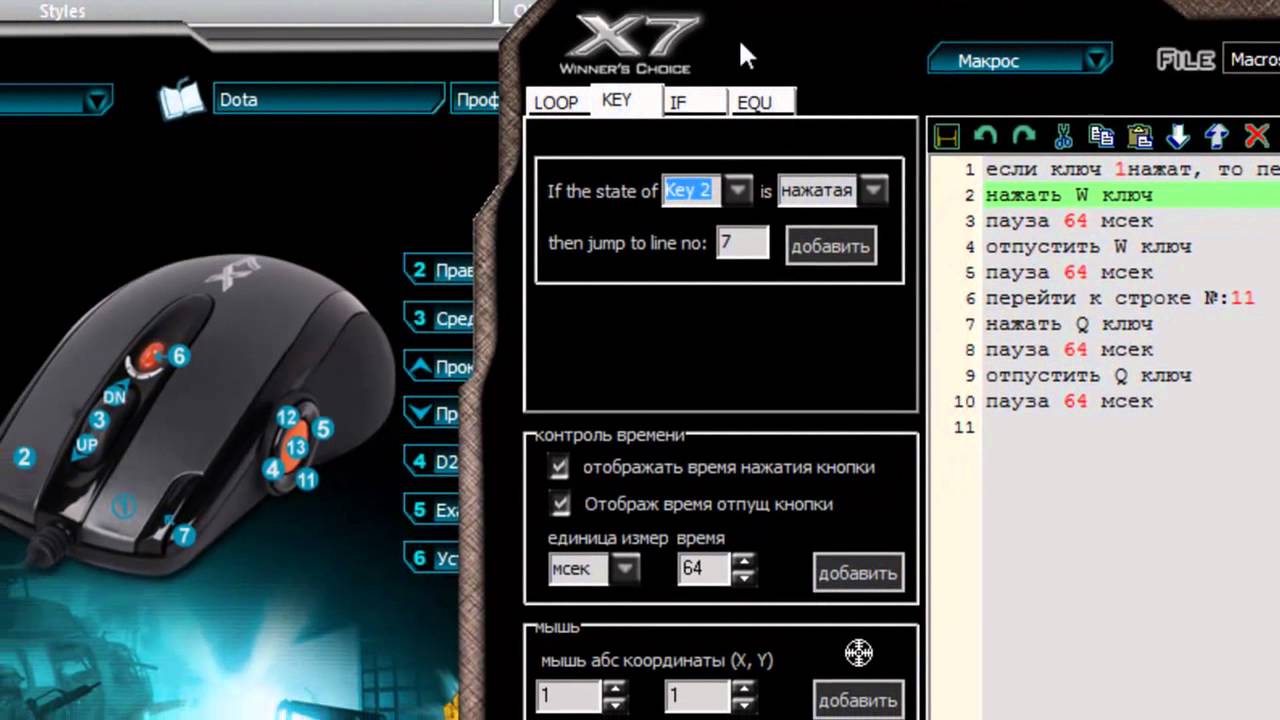Switch to the LOOP tab
The image size is (1280, 720).
click(x=556, y=102)
